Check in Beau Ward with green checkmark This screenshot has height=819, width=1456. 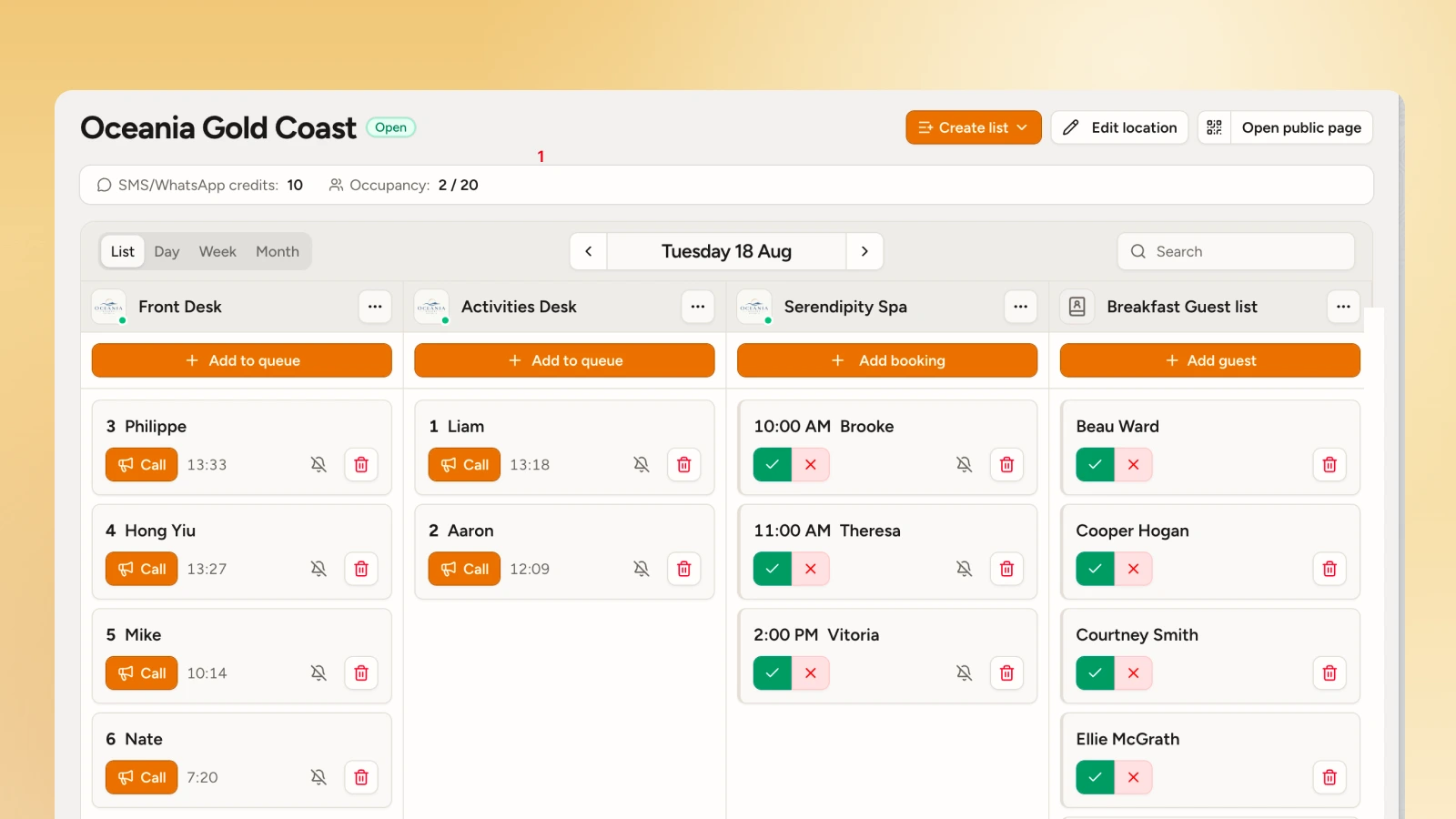coord(1096,465)
